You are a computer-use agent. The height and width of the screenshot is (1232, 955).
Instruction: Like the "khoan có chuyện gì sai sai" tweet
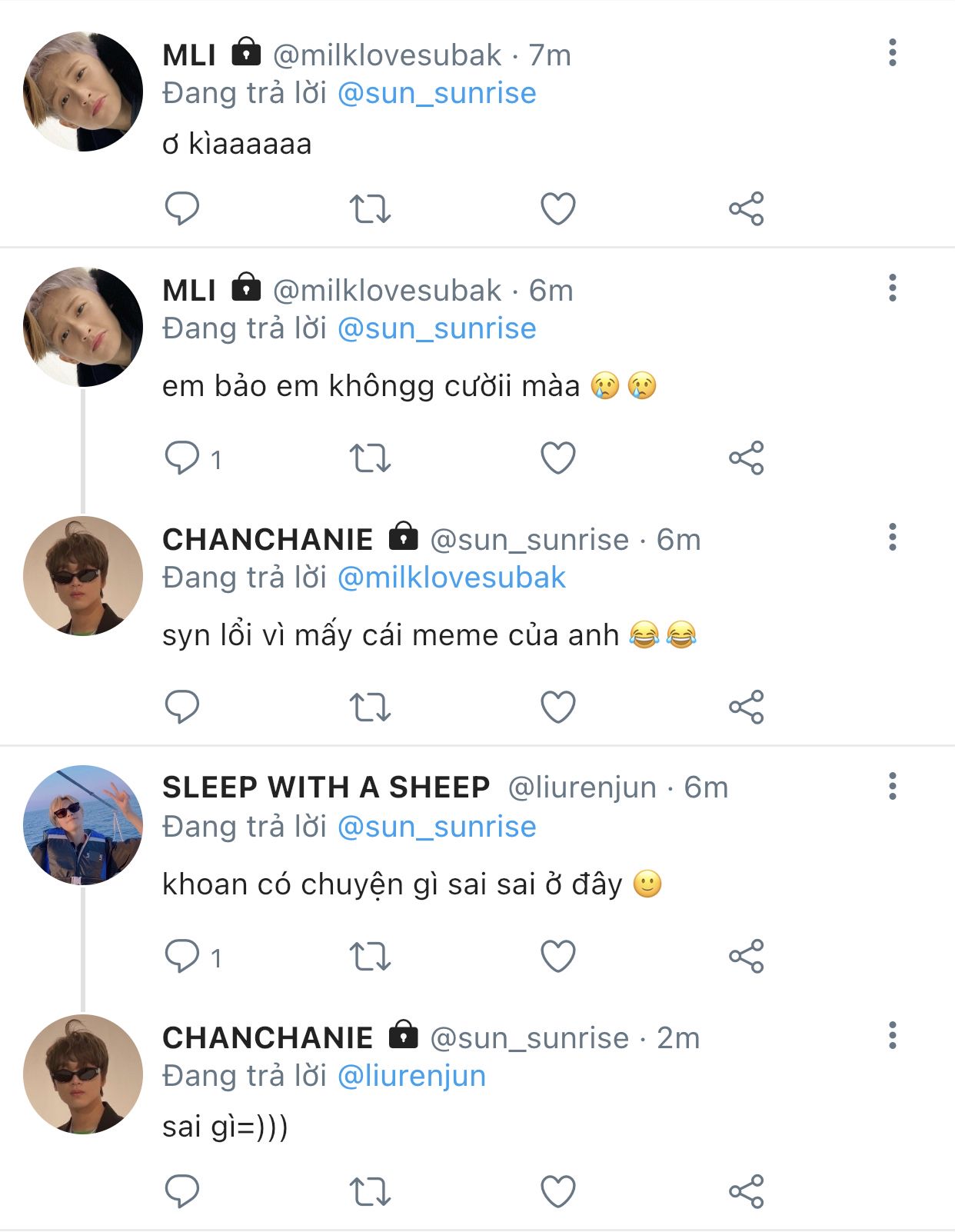point(558,957)
